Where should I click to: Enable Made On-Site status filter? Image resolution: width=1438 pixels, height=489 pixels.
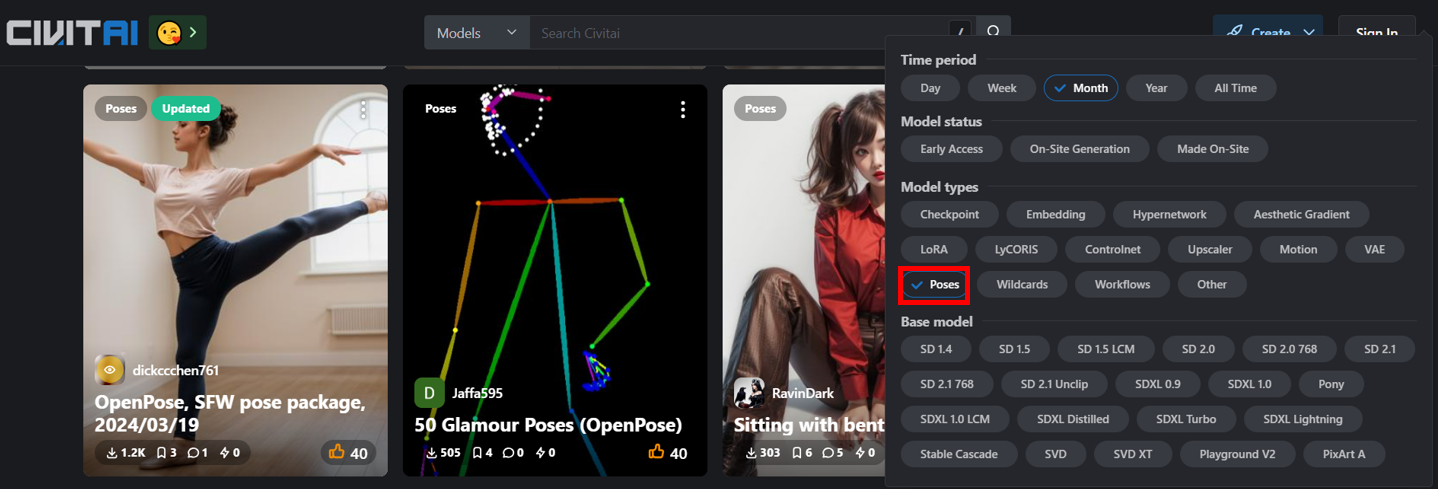click(x=1212, y=149)
